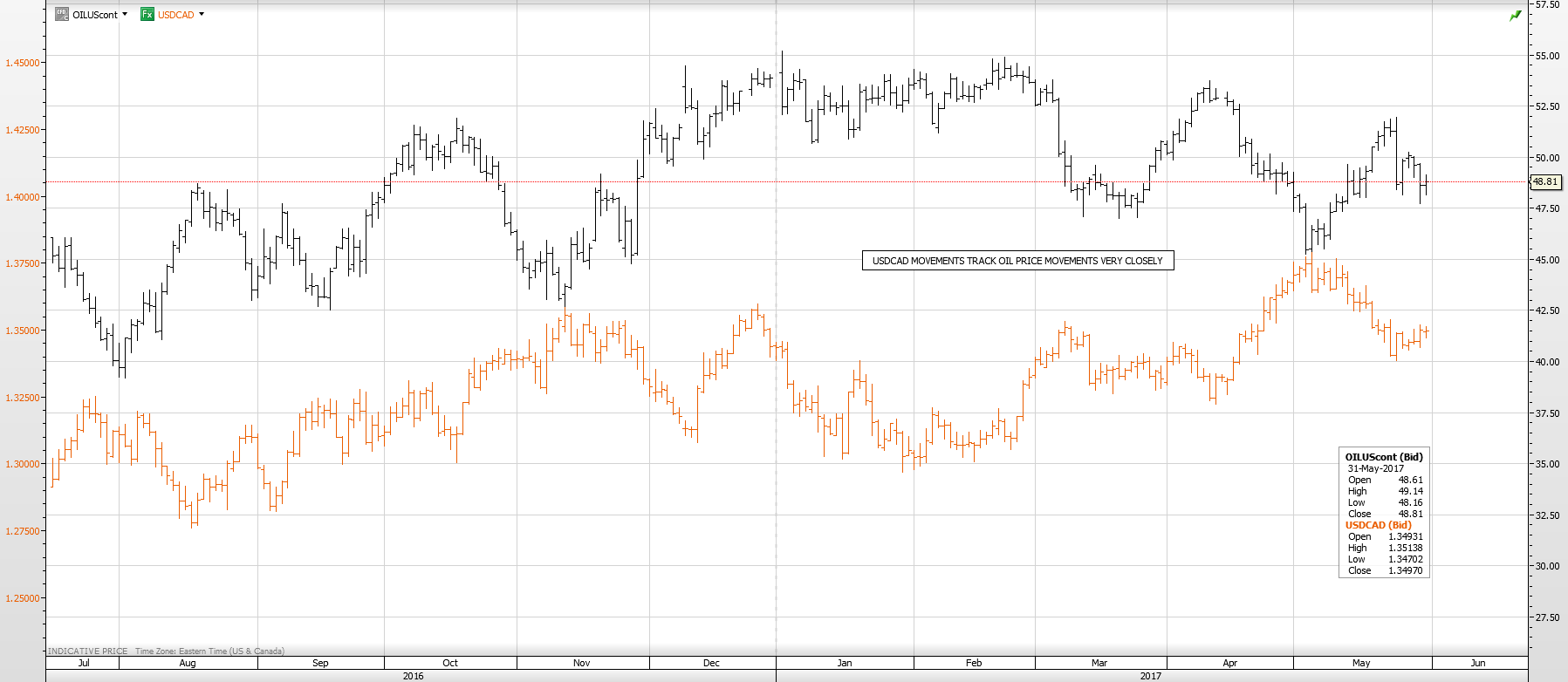Click the 55.00 level on right axis
This screenshot has width=1568, height=682.
click(1548, 56)
